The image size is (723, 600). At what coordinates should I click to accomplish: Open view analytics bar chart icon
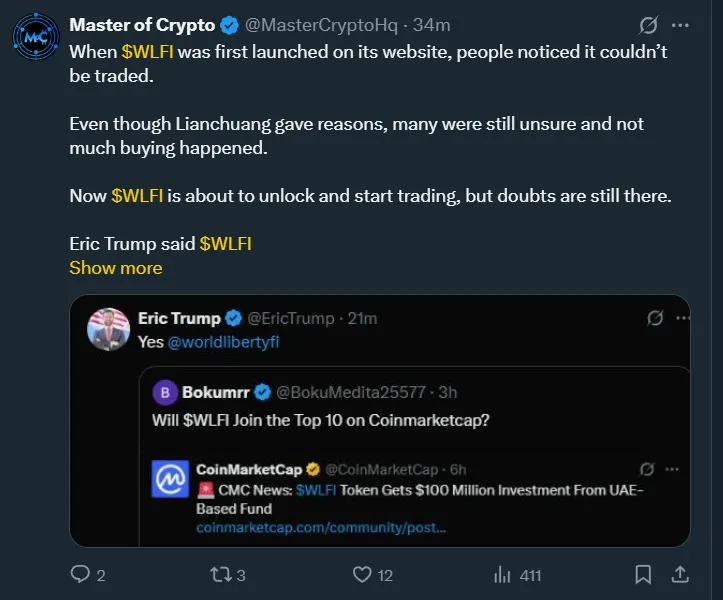click(x=503, y=574)
